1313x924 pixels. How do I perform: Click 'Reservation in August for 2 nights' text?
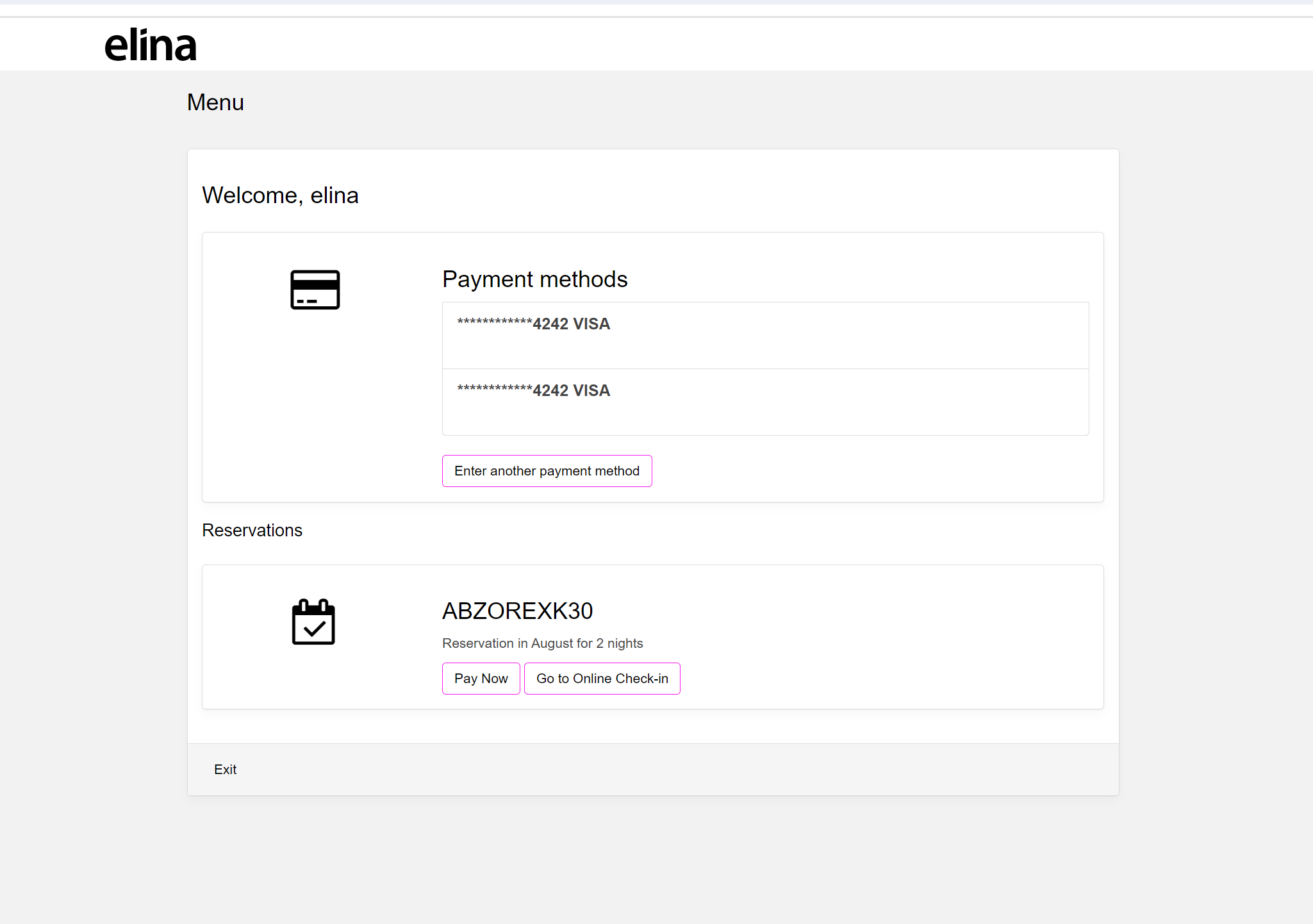(542, 643)
